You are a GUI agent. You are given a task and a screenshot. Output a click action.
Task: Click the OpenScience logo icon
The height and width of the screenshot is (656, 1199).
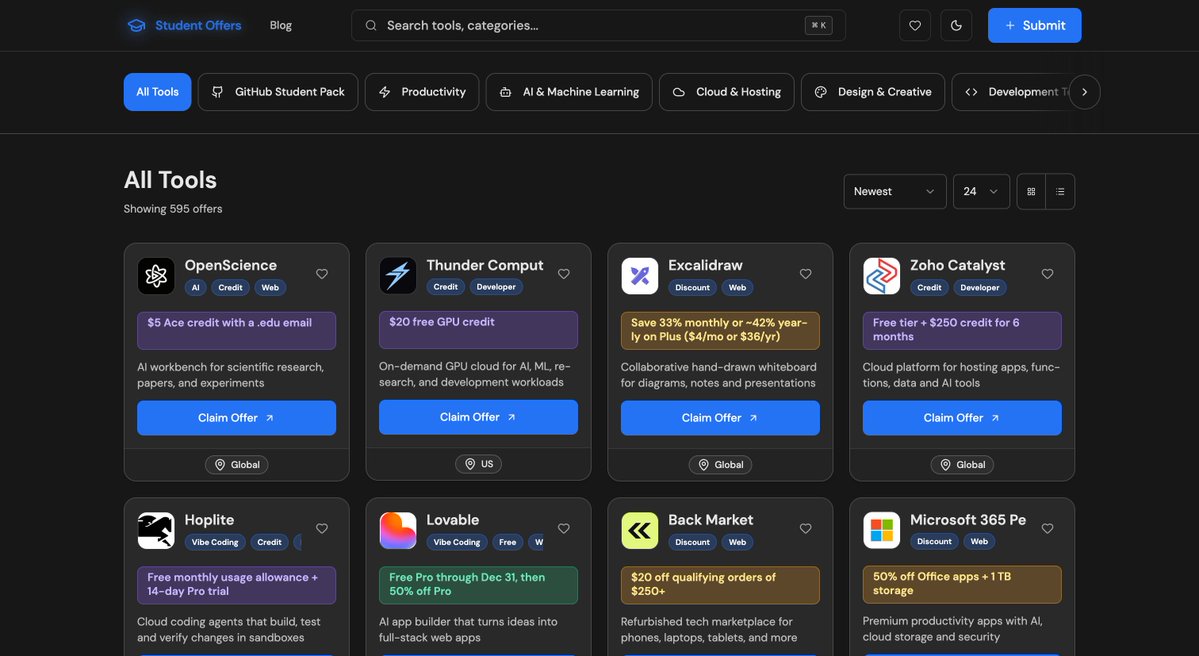pos(156,275)
